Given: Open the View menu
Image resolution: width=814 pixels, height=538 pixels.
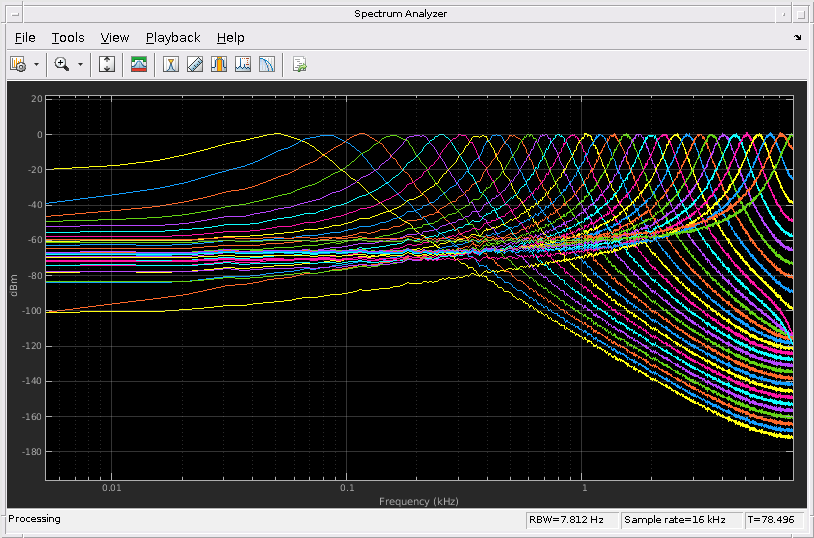Looking at the screenshot, I should coord(115,37).
